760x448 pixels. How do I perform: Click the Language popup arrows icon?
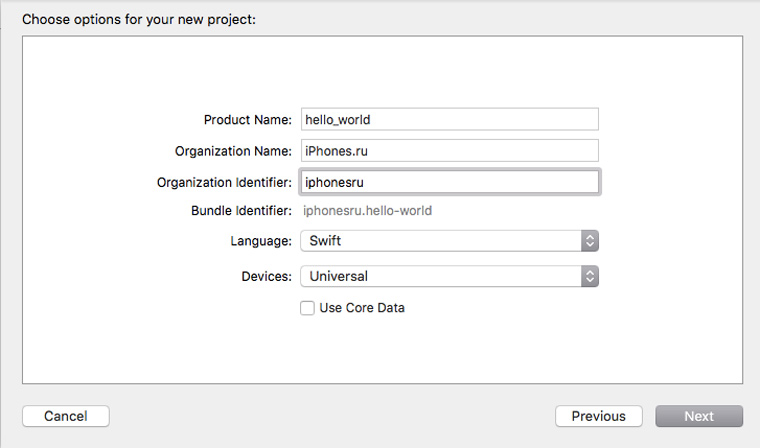(x=590, y=241)
